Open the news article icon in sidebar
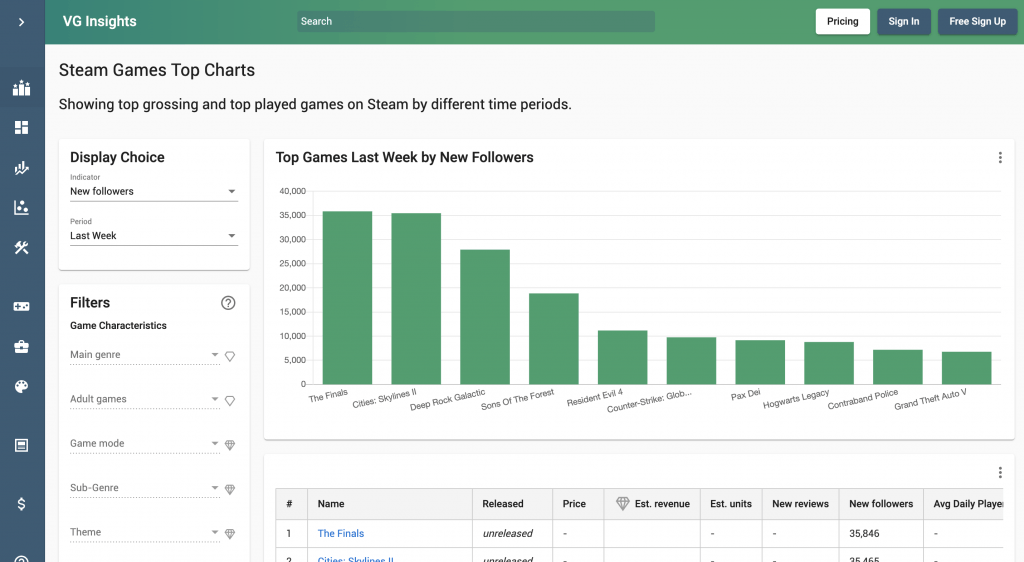The height and width of the screenshot is (562, 1024). click(x=22, y=445)
